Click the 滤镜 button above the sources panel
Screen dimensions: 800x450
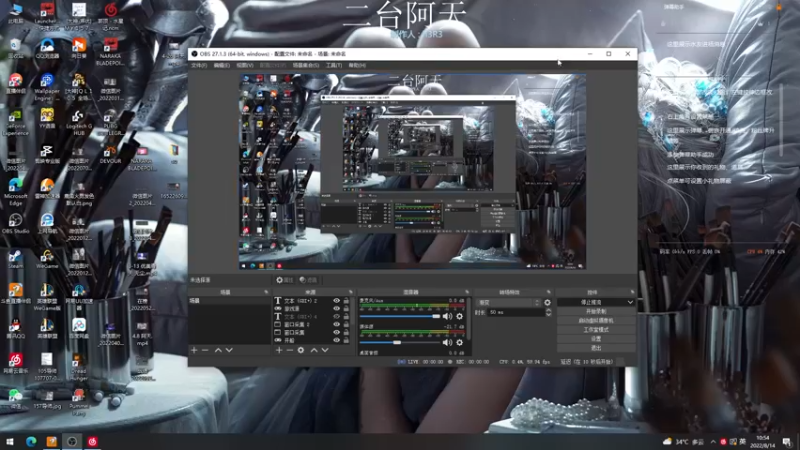click(x=308, y=280)
